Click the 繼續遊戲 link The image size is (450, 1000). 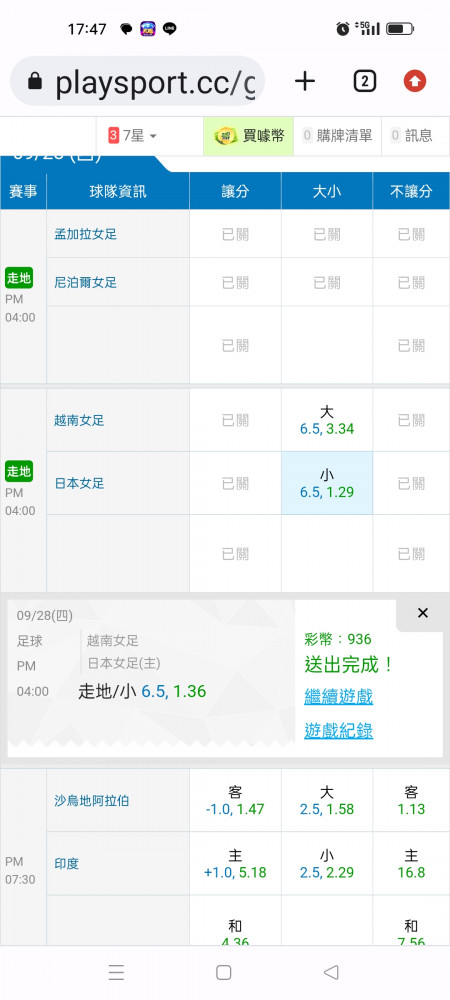click(338, 696)
